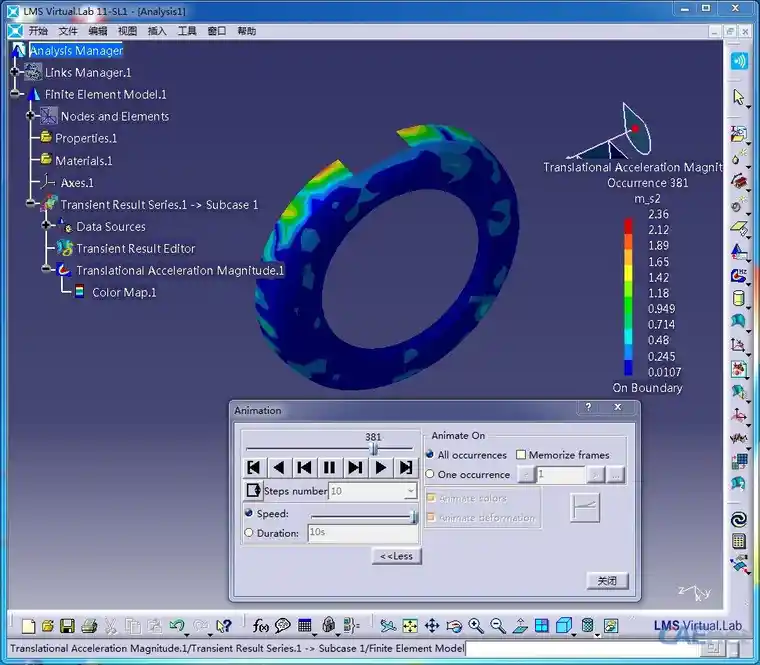Screen dimensions: 760x665
Task: Collapse the Translational Acceleration Magnitude.1 node
Action: 46,269
